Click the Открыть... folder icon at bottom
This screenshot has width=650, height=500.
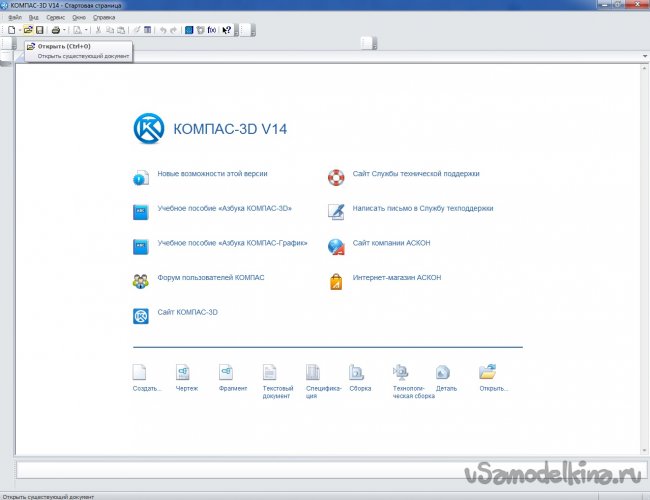click(x=488, y=373)
